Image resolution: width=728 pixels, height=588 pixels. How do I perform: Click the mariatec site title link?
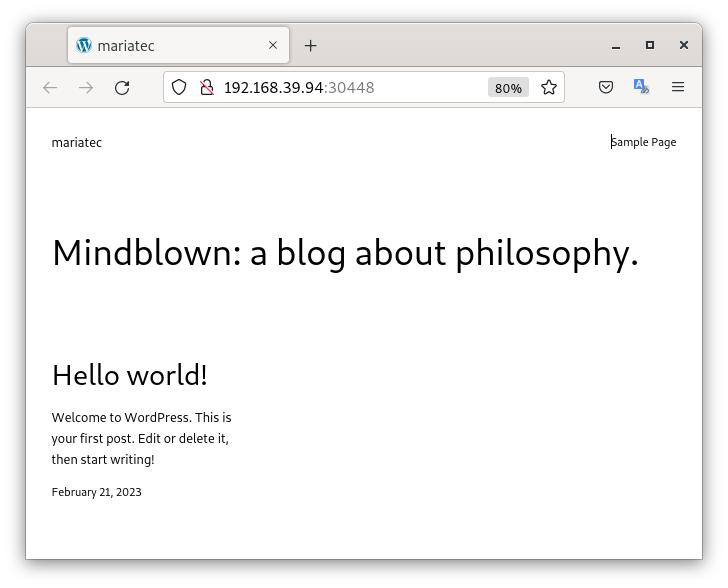[x=77, y=143]
